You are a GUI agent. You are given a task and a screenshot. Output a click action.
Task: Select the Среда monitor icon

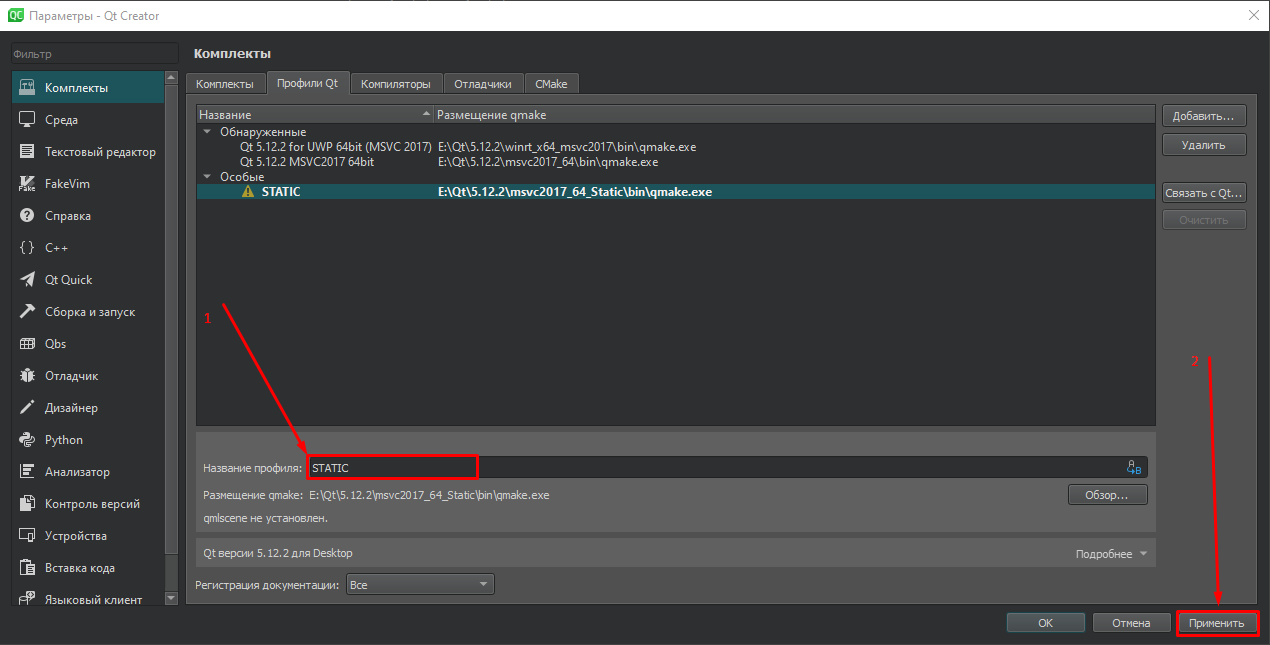tap(28, 120)
